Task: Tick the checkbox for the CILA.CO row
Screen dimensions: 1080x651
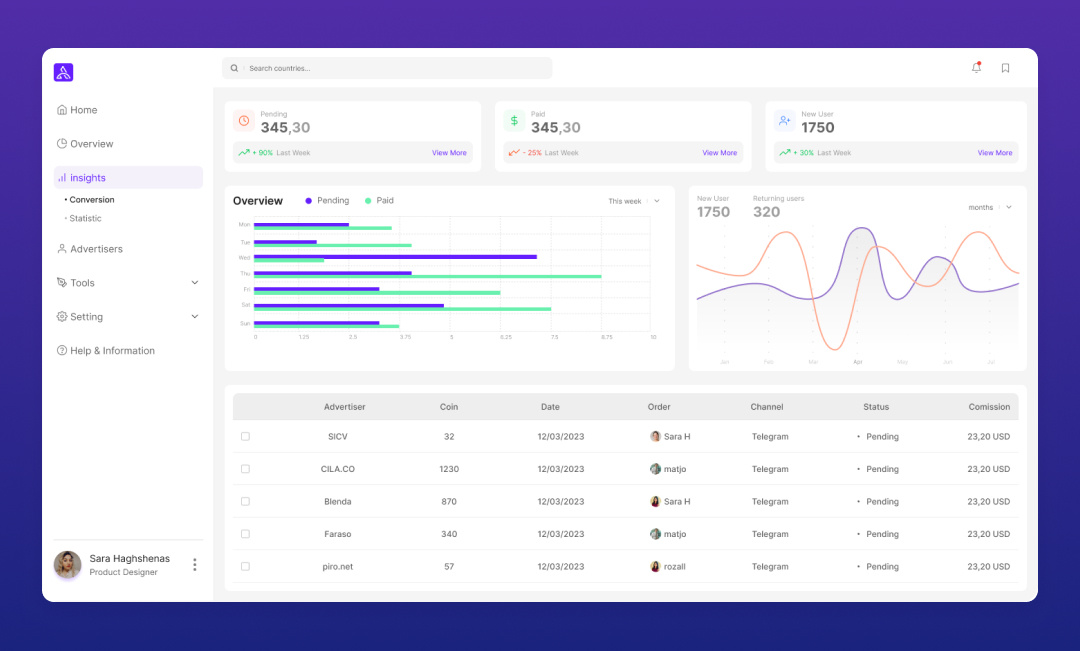Action: tap(245, 469)
